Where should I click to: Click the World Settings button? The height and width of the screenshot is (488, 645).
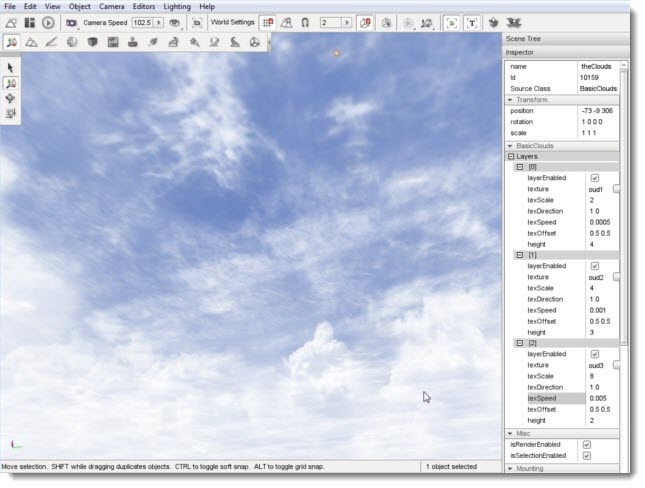232,22
